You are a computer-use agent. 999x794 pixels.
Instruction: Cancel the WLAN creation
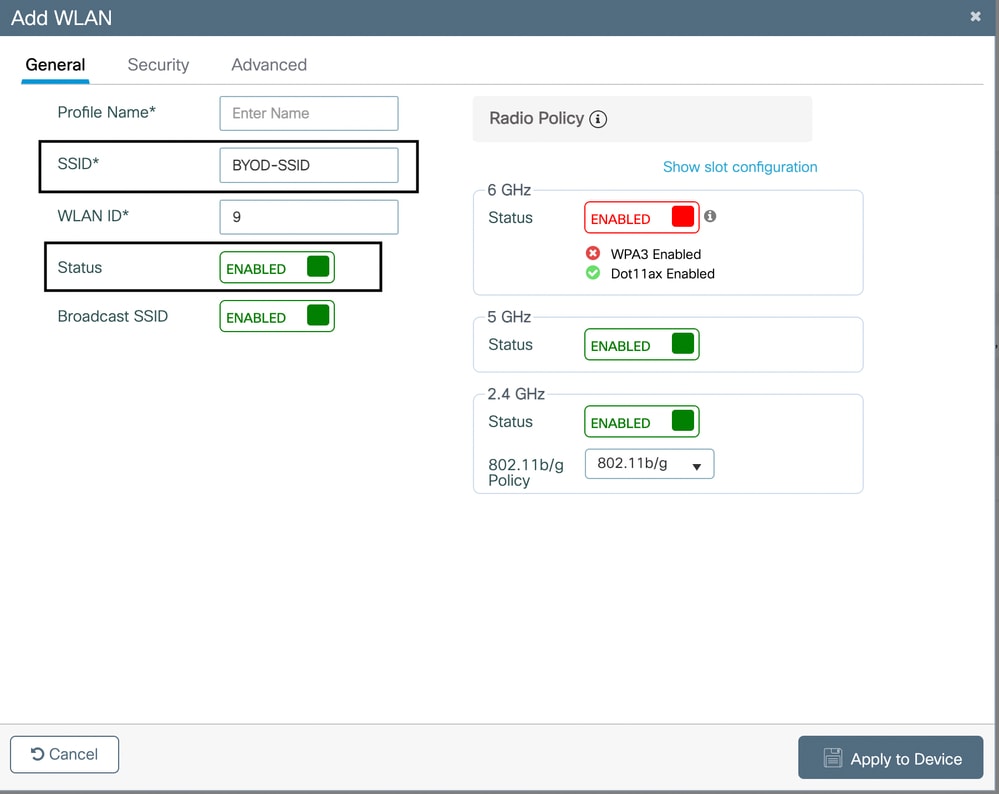64,754
